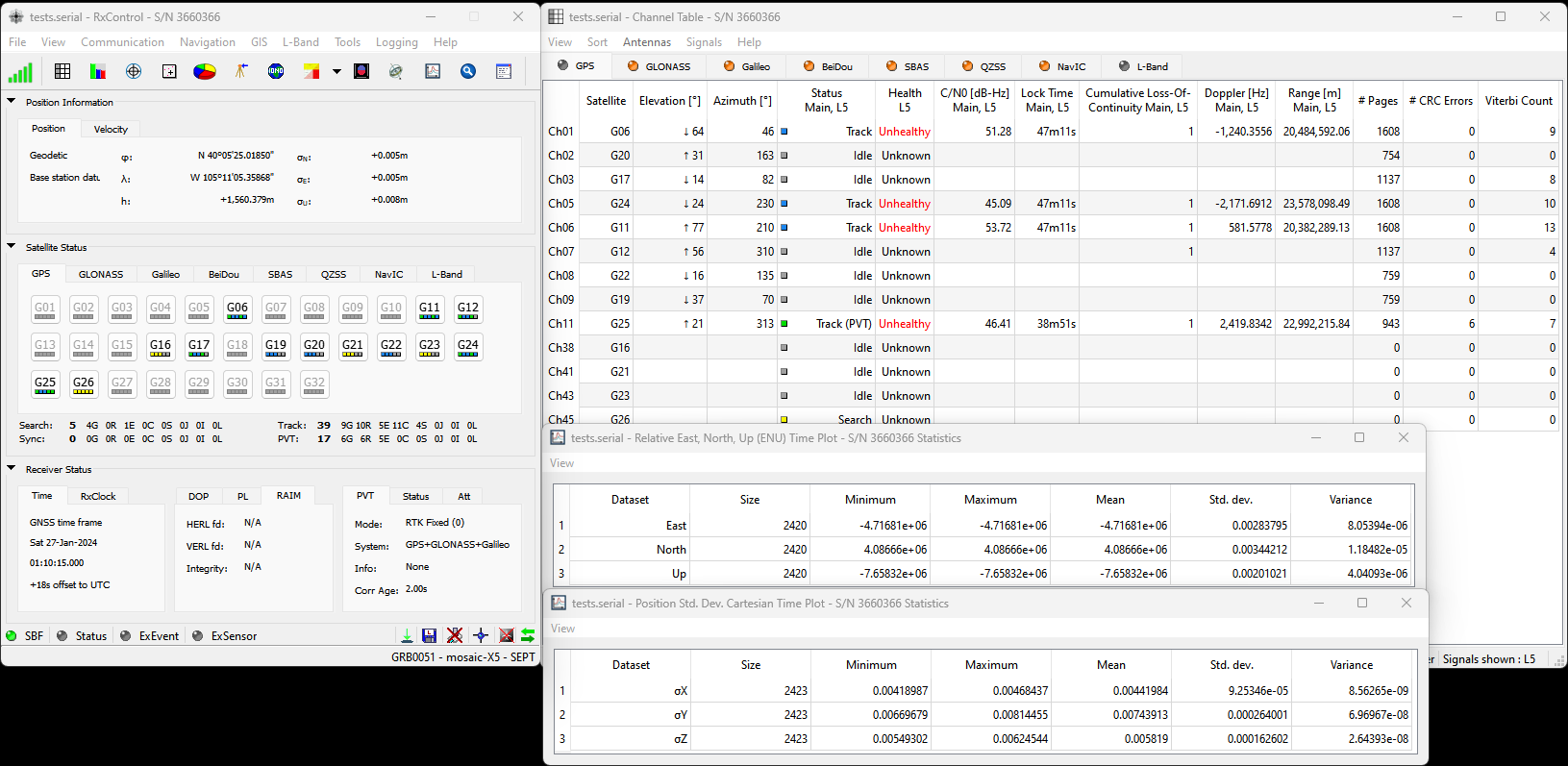Click the blue crosshair icon in status bar
This screenshot has width=1568, height=766.
[481, 635]
